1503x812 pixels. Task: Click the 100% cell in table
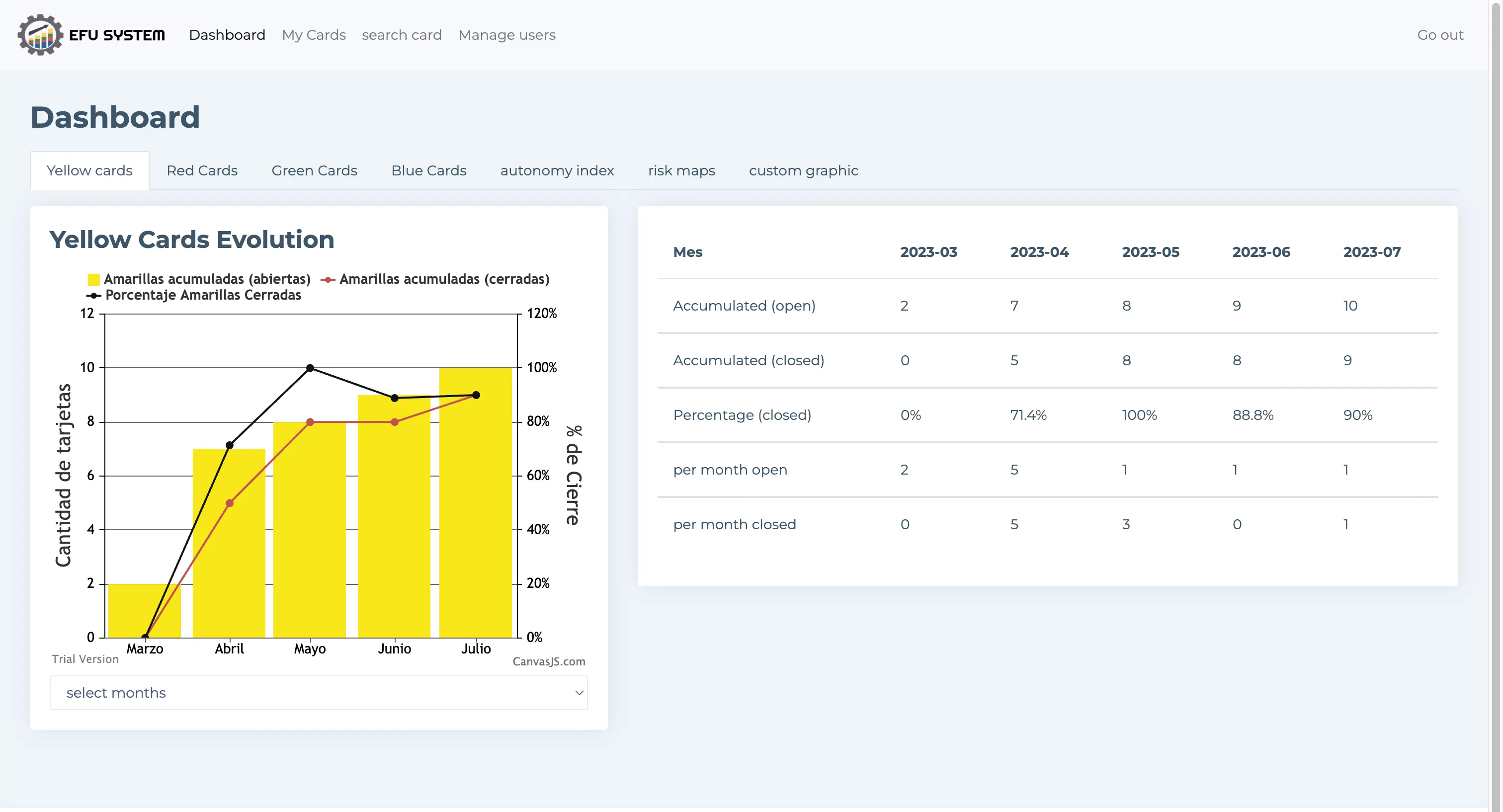1139,415
